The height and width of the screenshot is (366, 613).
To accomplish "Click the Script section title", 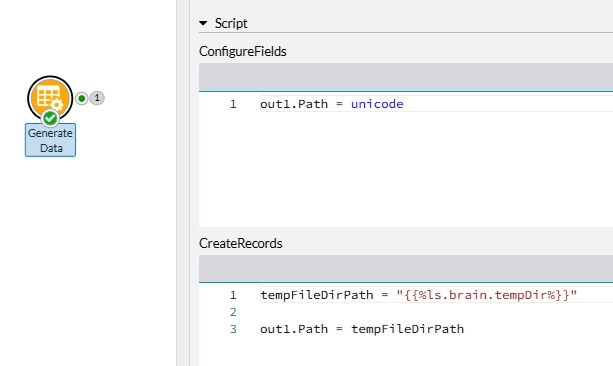I will (231, 23).
